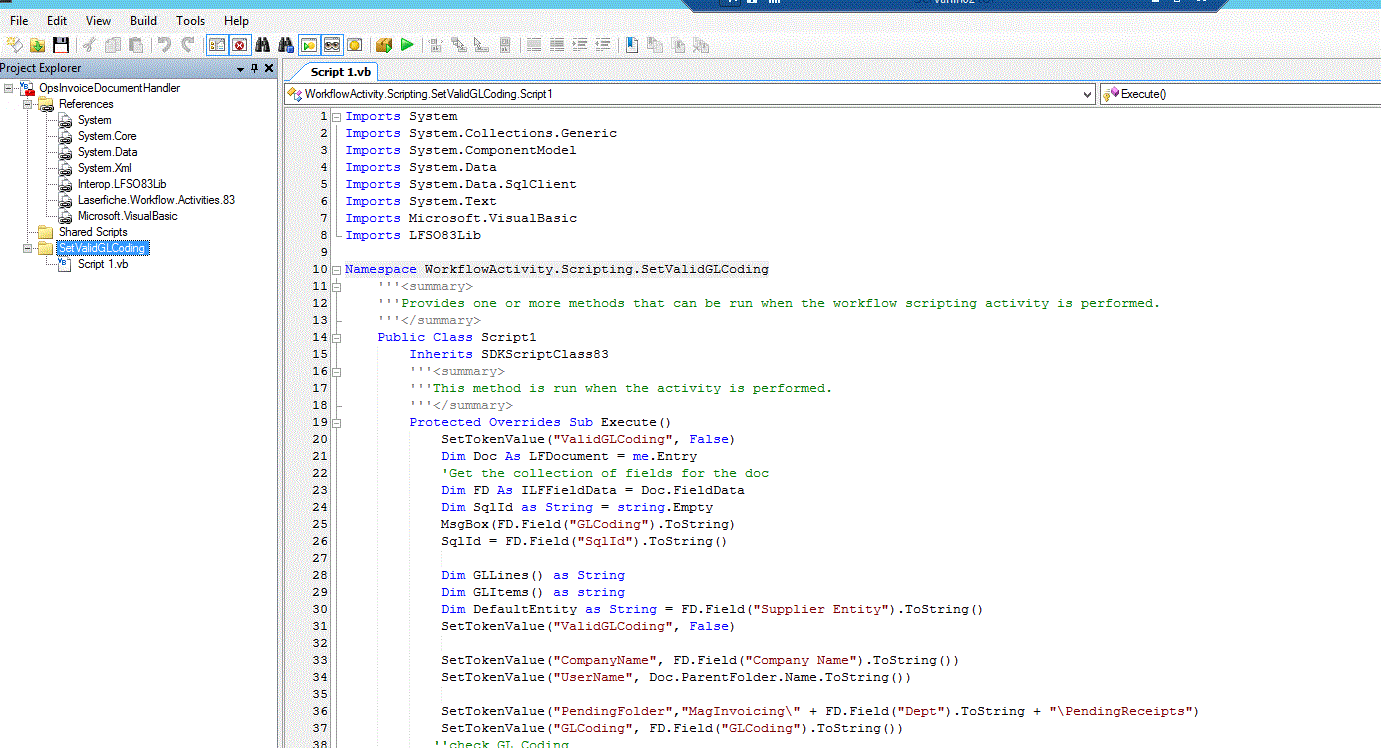
Task: Collapse the References folder node
Action: (x=29, y=104)
